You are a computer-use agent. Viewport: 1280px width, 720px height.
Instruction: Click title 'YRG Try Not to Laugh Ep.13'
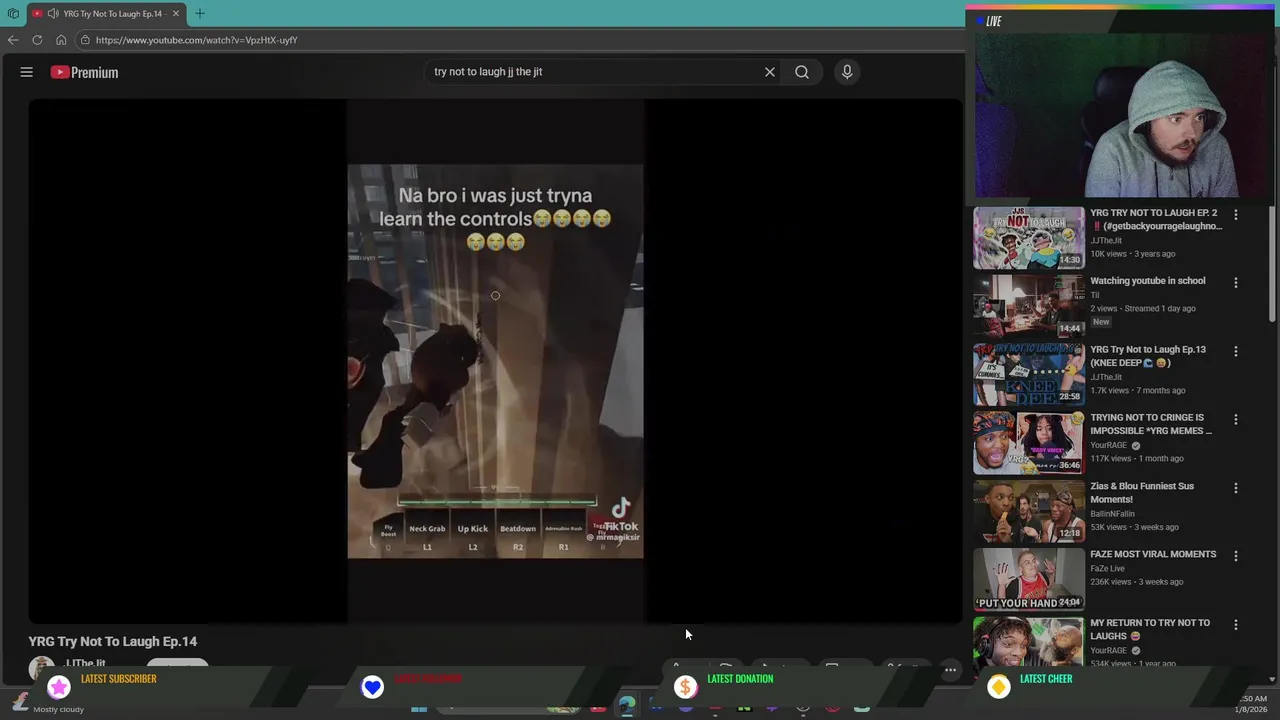tap(1148, 356)
